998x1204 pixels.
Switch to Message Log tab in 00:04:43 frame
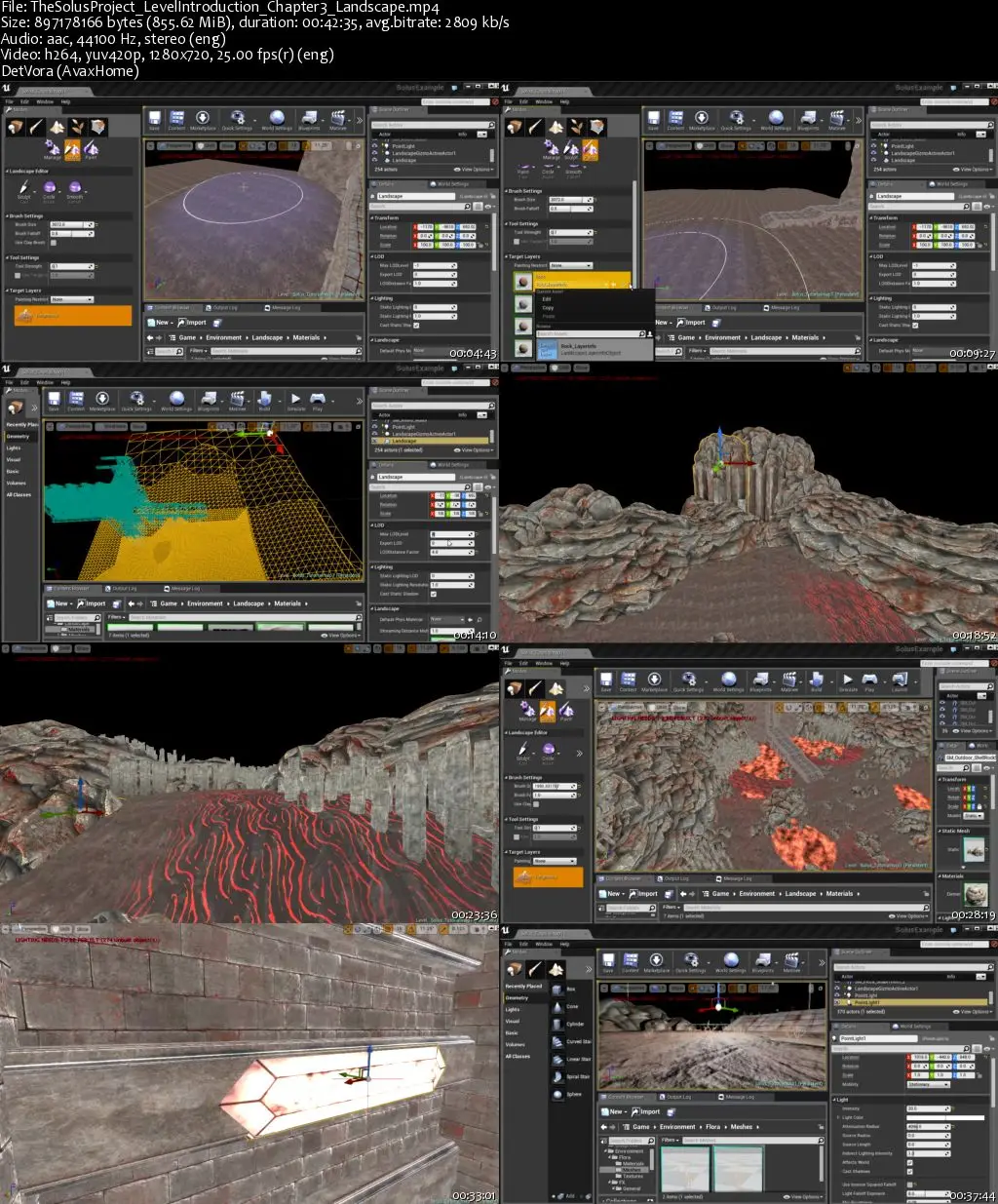click(x=284, y=308)
